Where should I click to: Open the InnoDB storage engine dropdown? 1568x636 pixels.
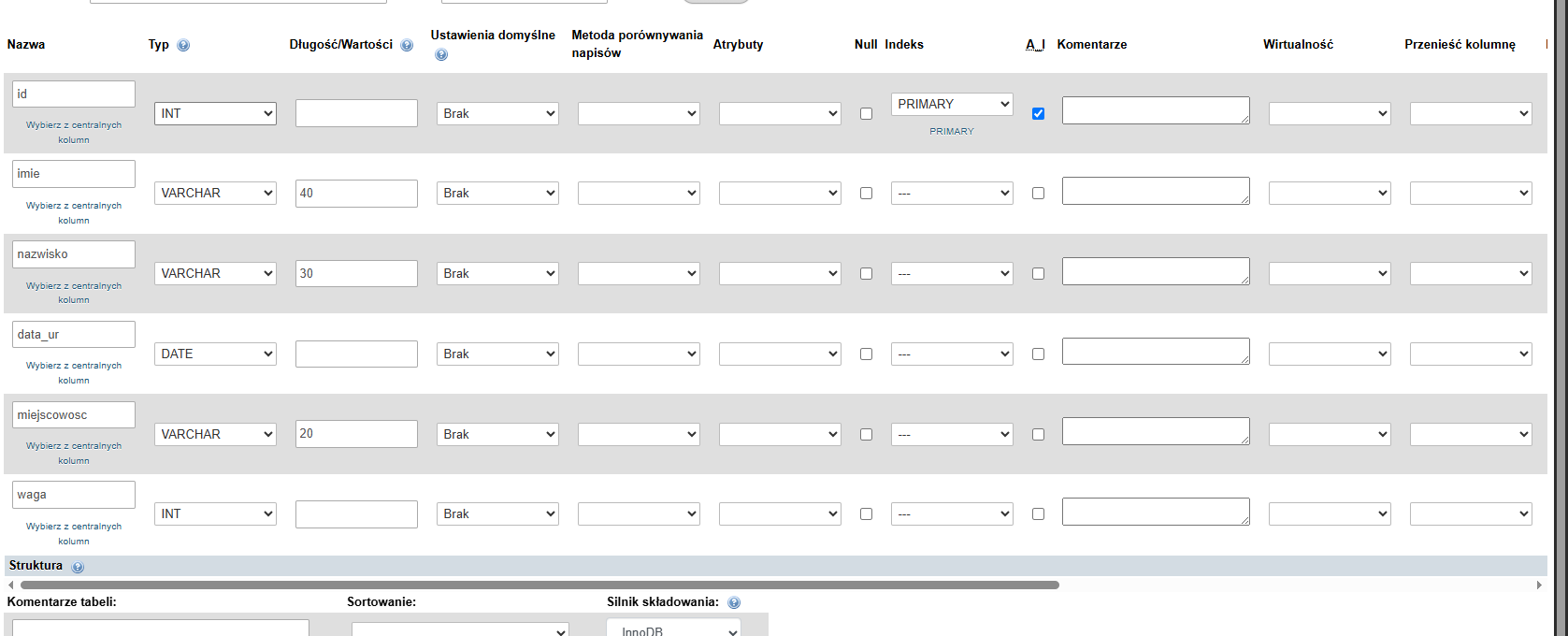click(673, 629)
